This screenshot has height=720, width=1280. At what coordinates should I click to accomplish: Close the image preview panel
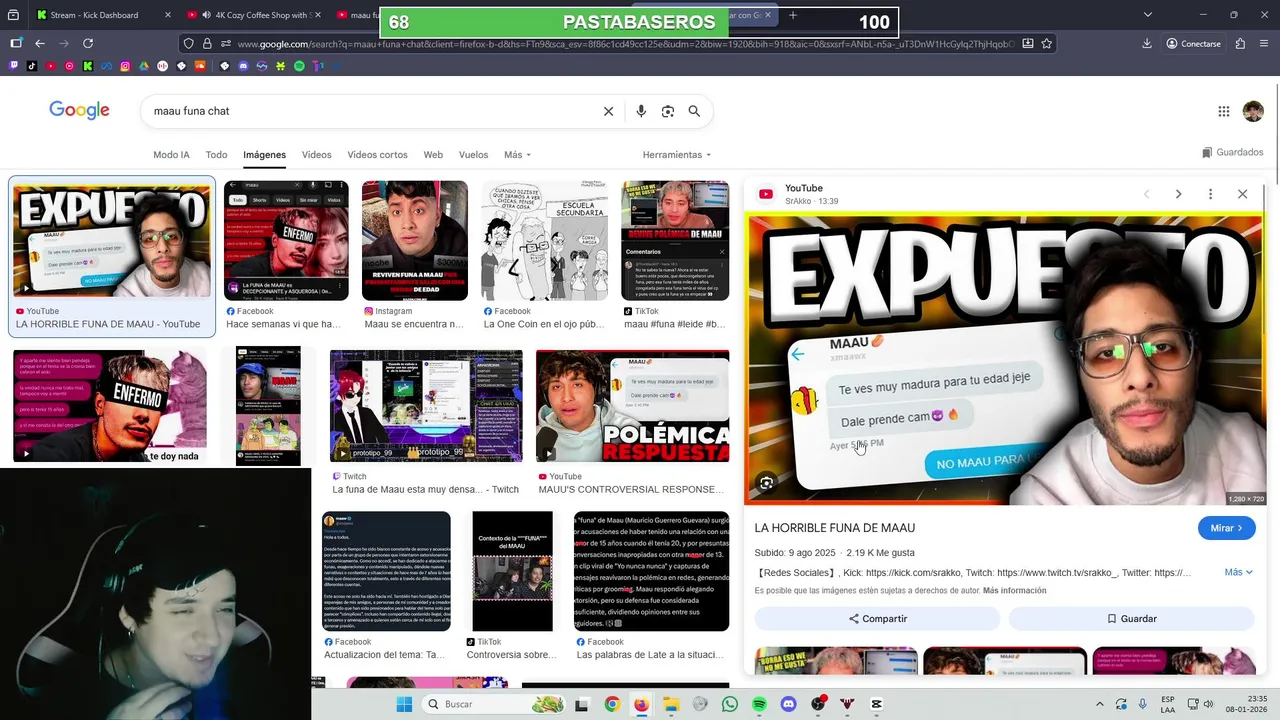[1242, 194]
